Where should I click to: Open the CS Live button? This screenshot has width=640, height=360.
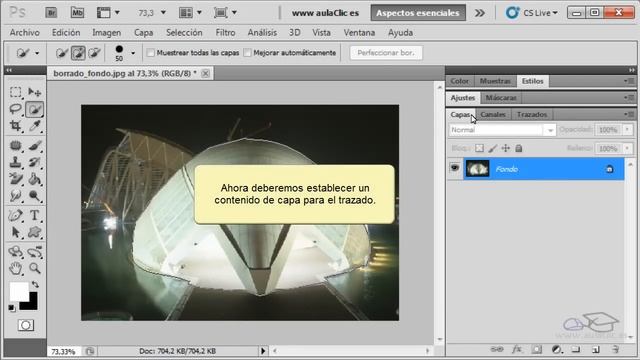click(x=531, y=13)
